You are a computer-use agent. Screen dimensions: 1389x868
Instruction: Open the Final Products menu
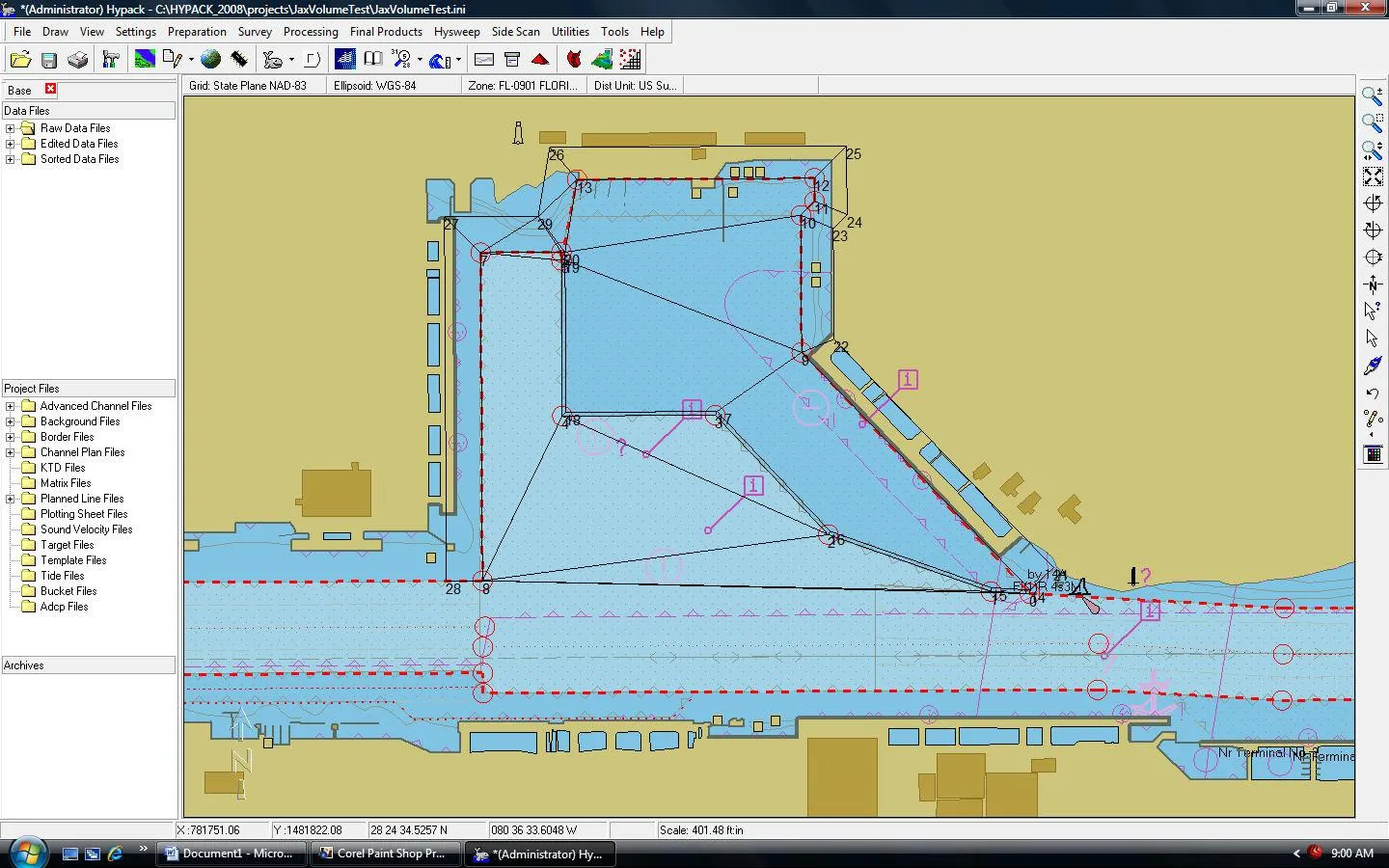pyautogui.click(x=386, y=32)
